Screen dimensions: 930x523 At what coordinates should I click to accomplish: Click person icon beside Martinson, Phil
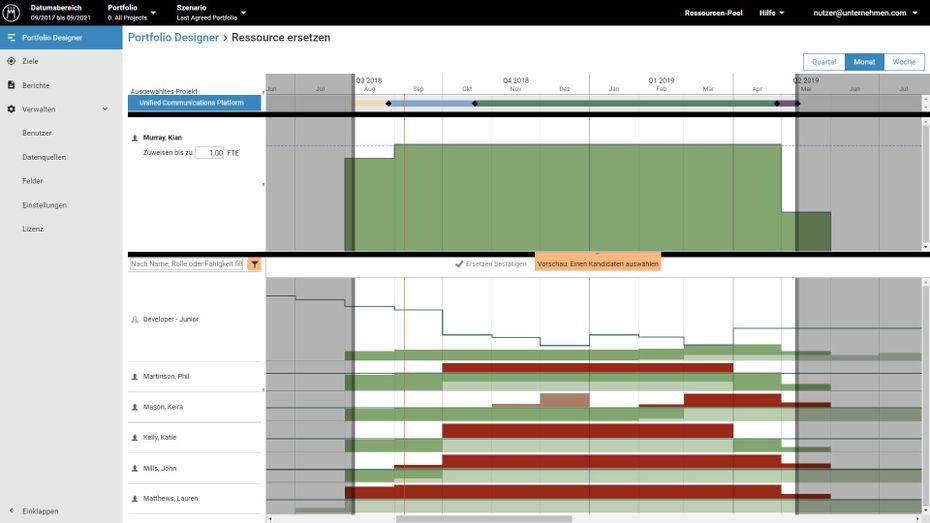135,377
